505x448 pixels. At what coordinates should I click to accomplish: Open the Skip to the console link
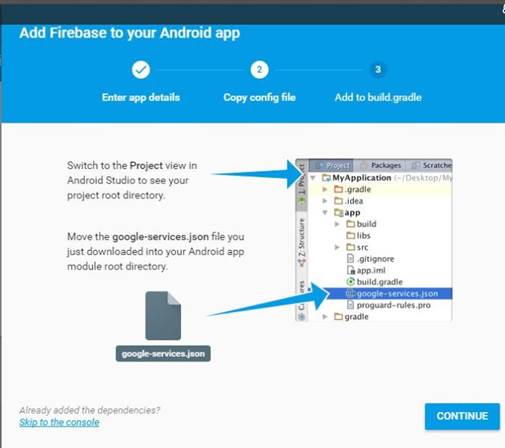tap(59, 422)
